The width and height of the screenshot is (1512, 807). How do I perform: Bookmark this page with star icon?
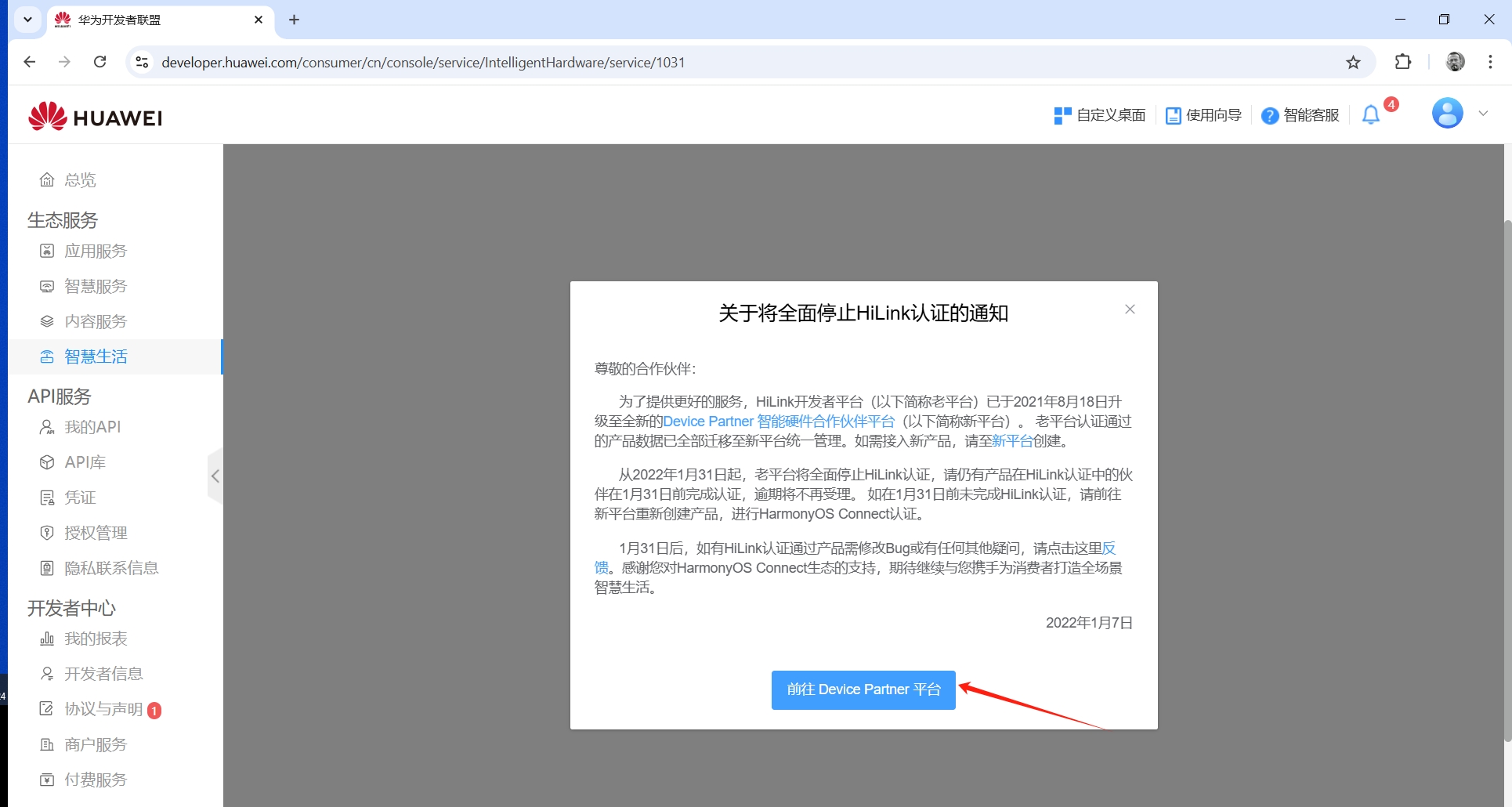[1353, 62]
